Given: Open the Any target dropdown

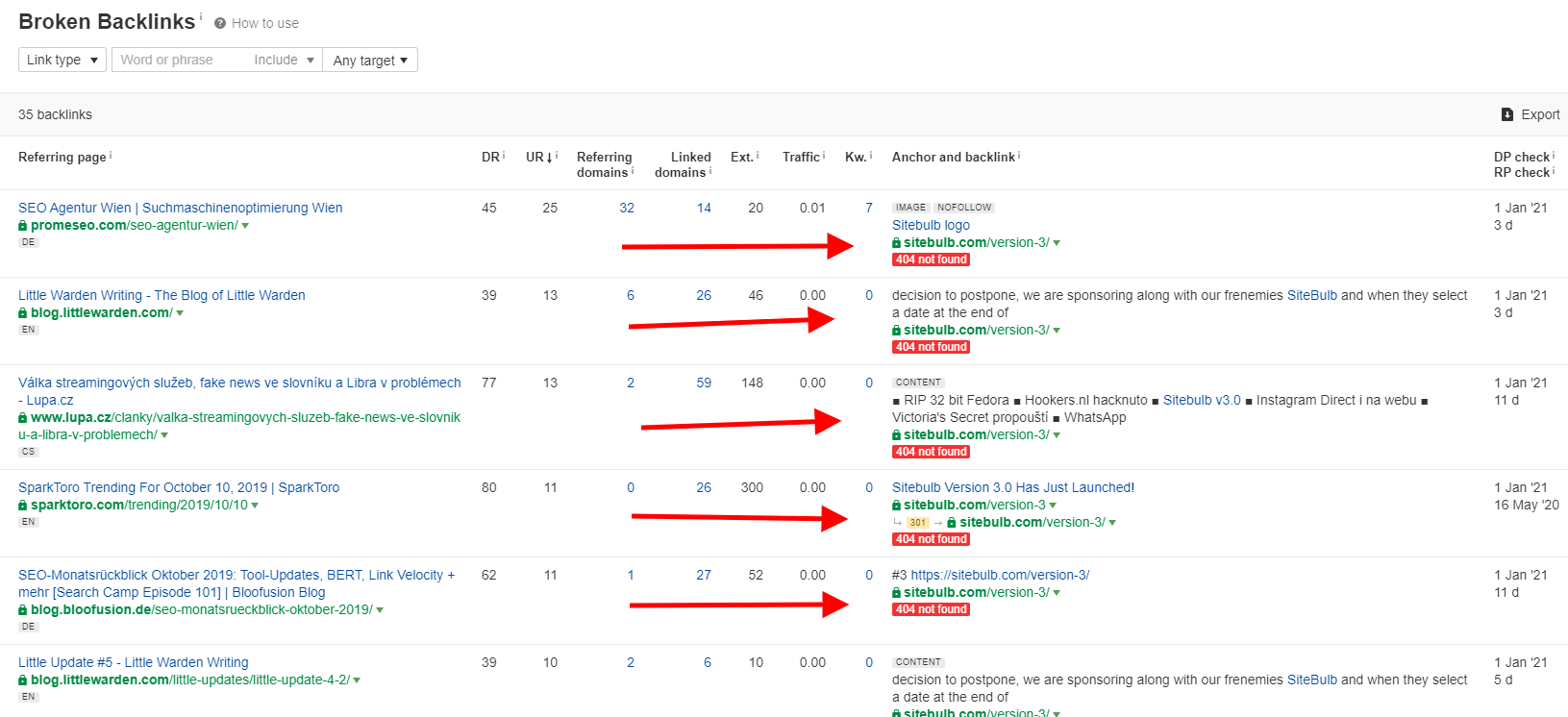Looking at the screenshot, I should tap(370, 60).
